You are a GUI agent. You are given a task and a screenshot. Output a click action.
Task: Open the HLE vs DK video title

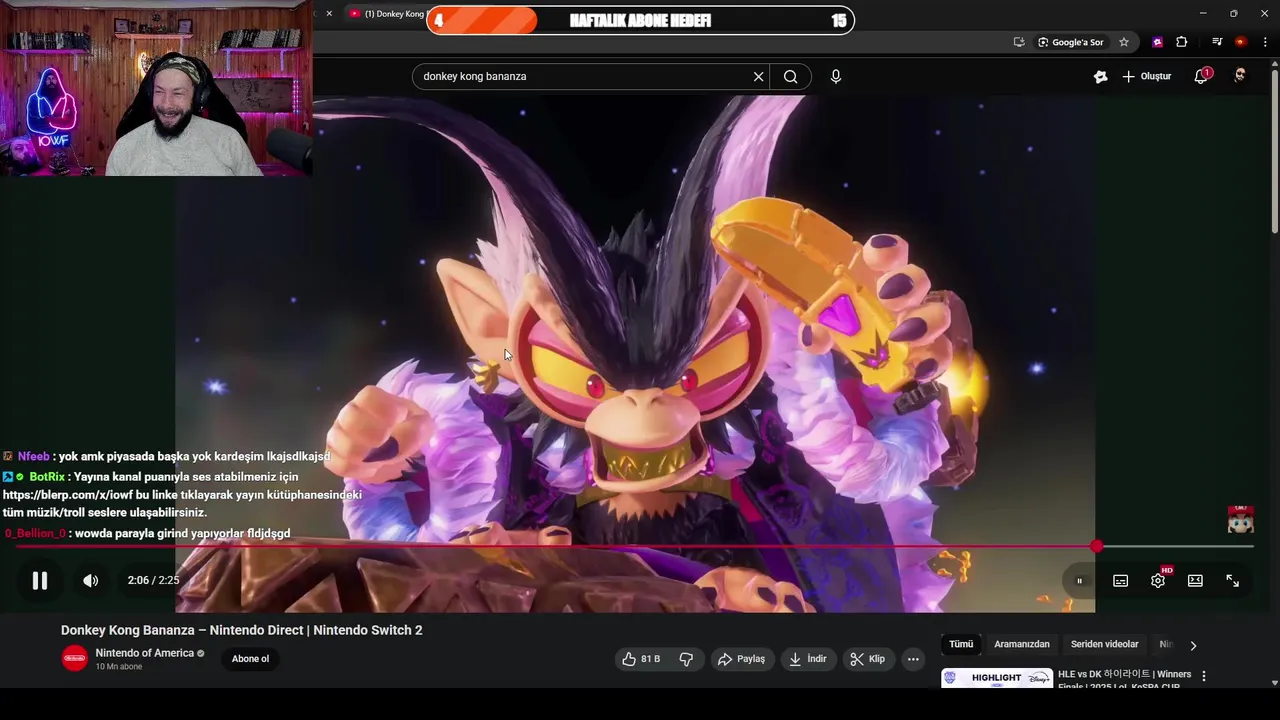[x=1125, y=678]
